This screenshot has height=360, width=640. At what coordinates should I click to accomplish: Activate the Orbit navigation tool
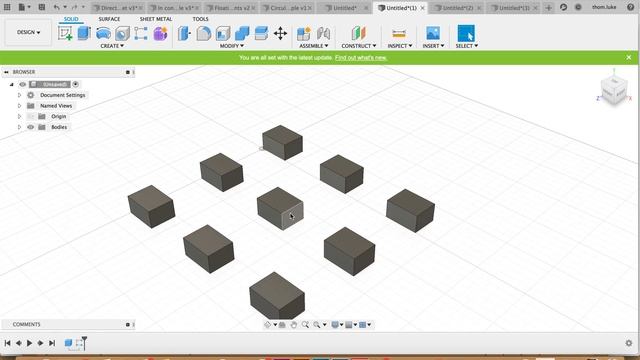(268, 324)
